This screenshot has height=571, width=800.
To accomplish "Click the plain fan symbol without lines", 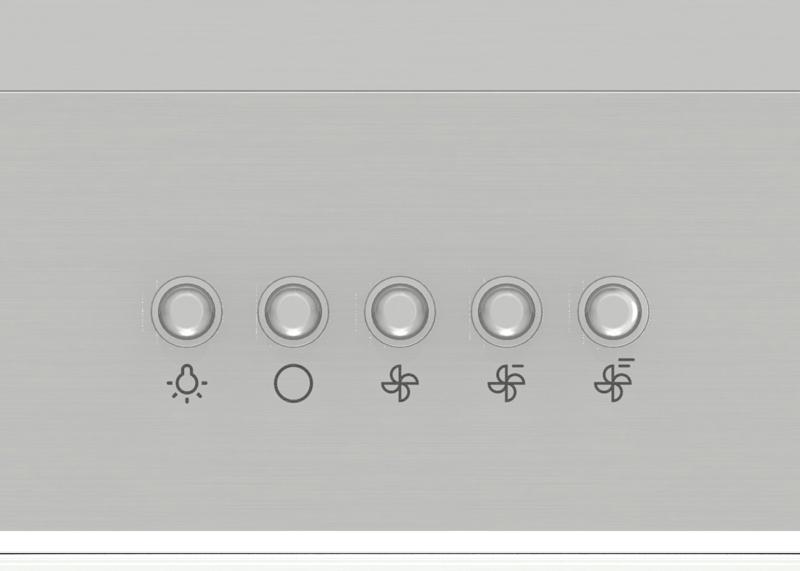I will [x=400, y=383].
